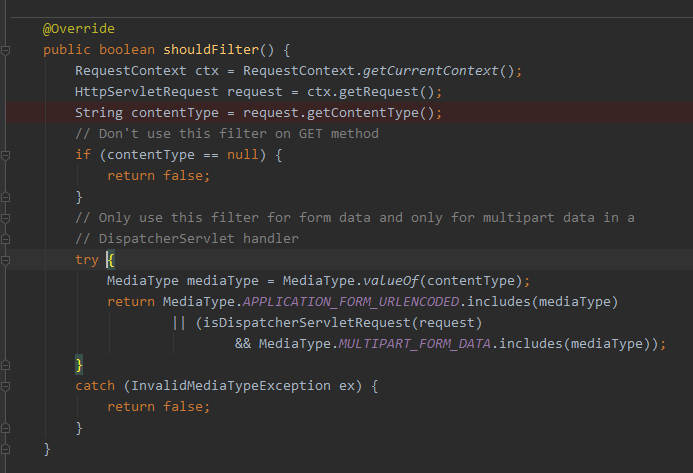This screenshot has height=473, width=693.
Task: Collapse the catch InvalidMediaTypeException block
Action: coord(6,385)
